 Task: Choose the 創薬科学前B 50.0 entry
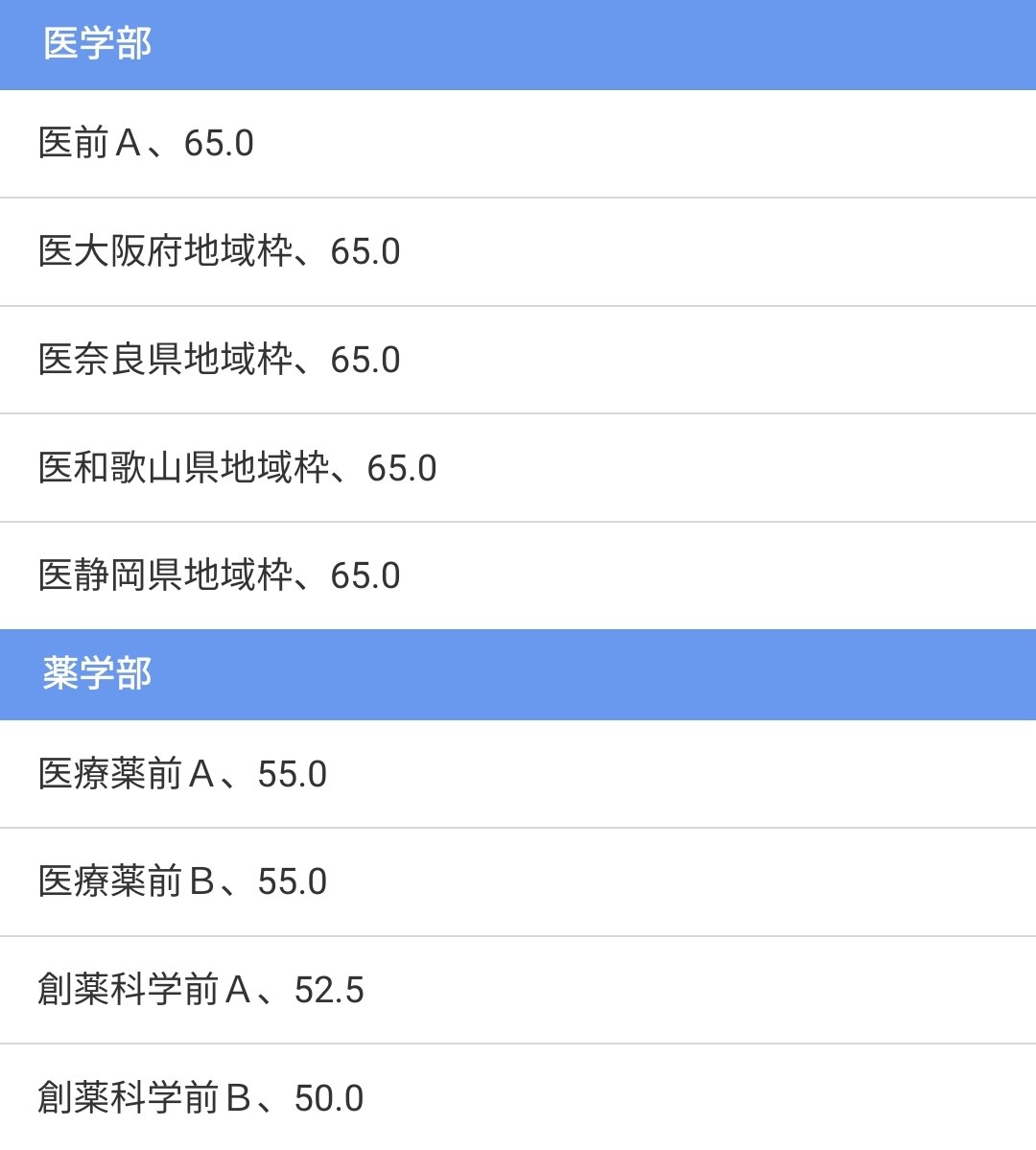(518, 1097)
